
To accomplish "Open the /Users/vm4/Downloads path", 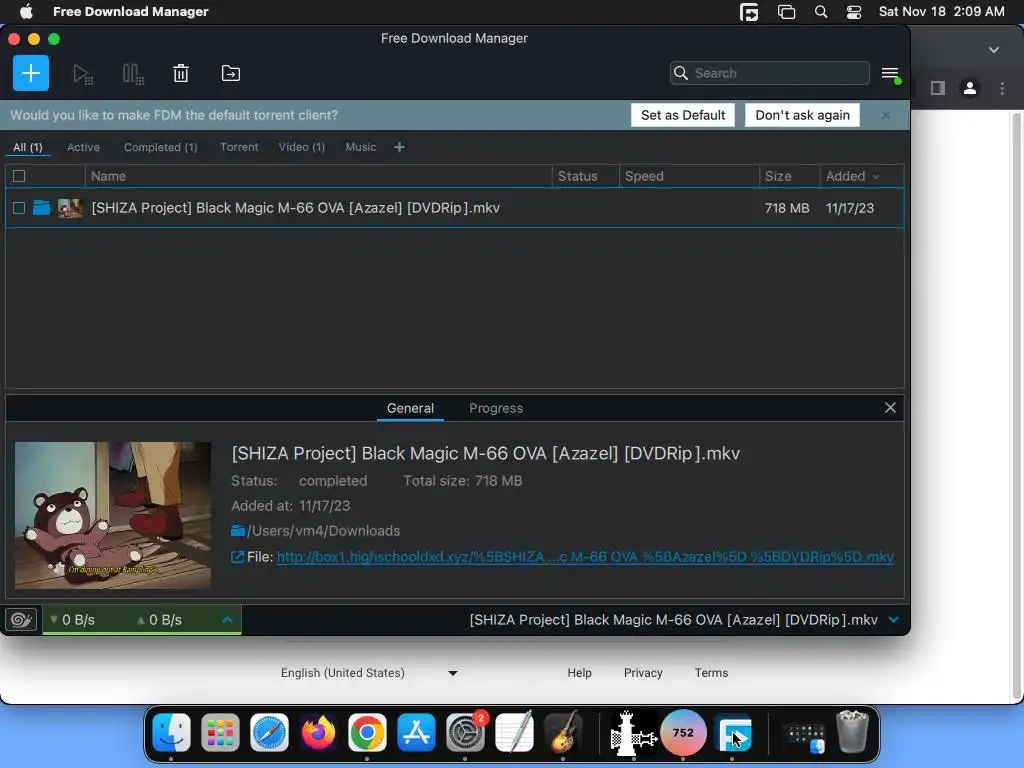I will coord(323,530).
